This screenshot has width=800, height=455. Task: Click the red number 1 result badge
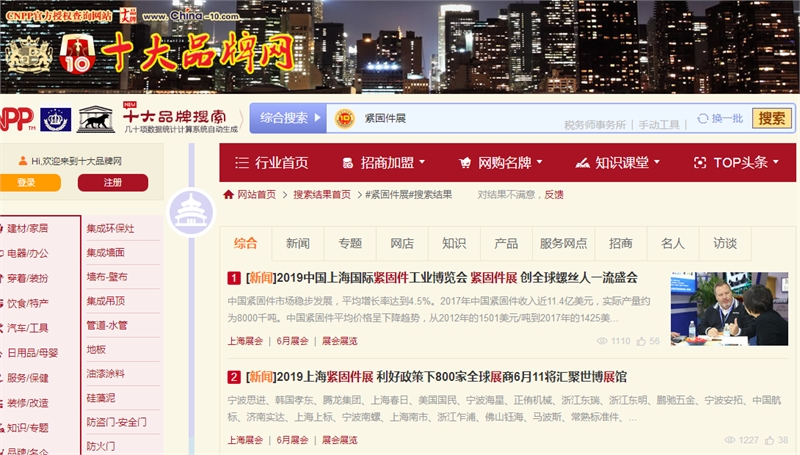coord(234,278)
